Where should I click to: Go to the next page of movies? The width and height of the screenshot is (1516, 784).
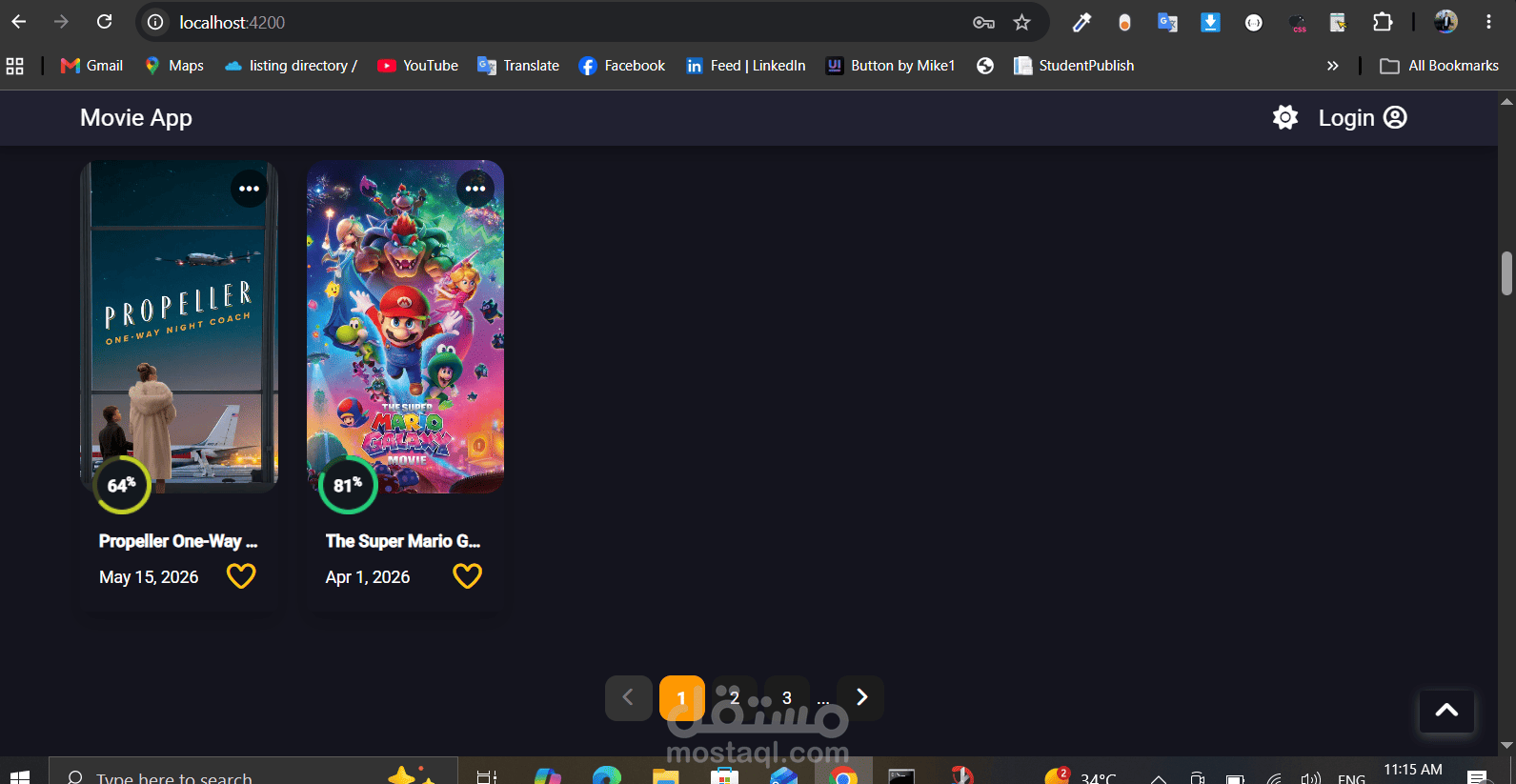tap(861, 697)
